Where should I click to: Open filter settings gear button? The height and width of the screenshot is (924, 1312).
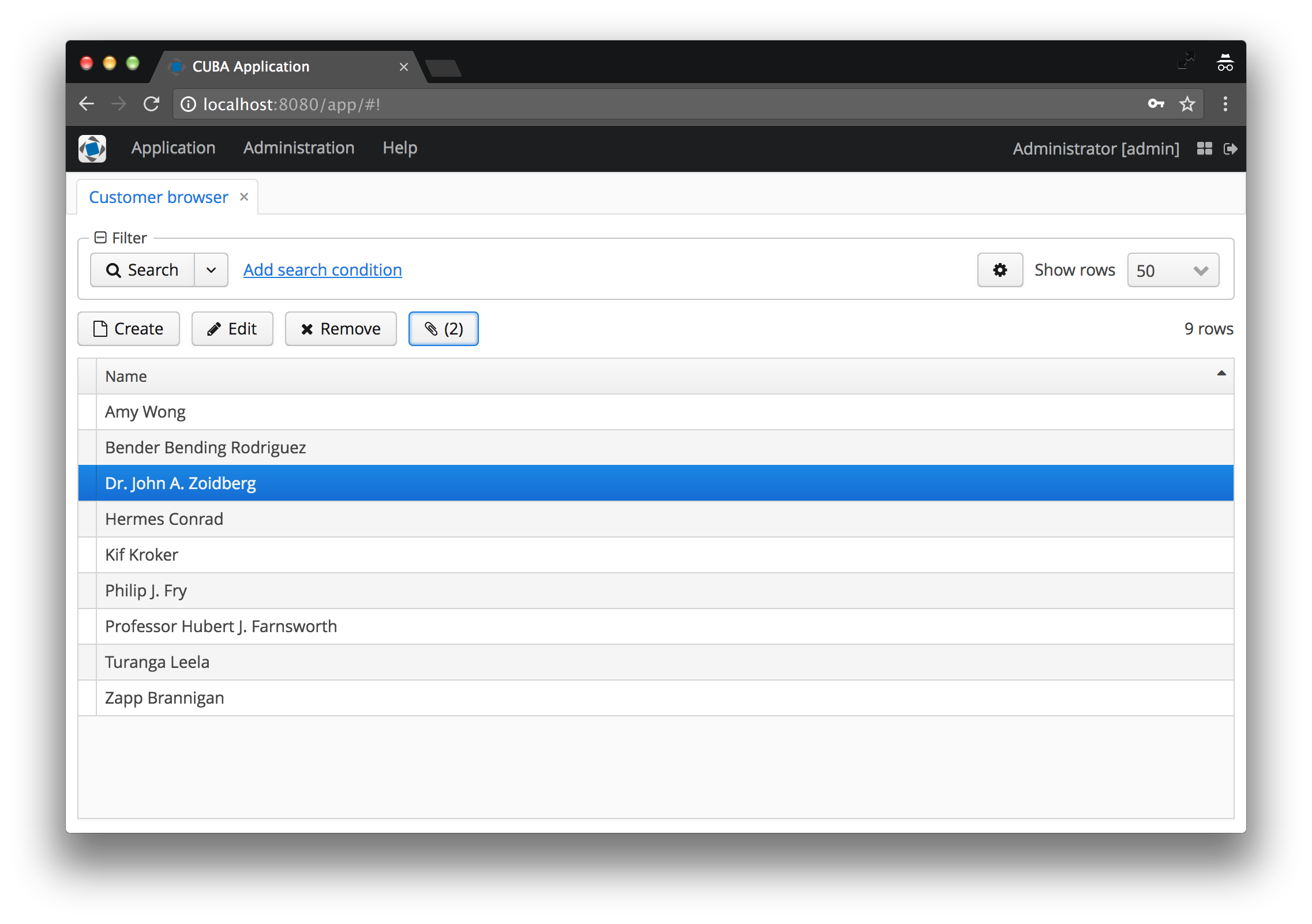[x=1000, y=270]
